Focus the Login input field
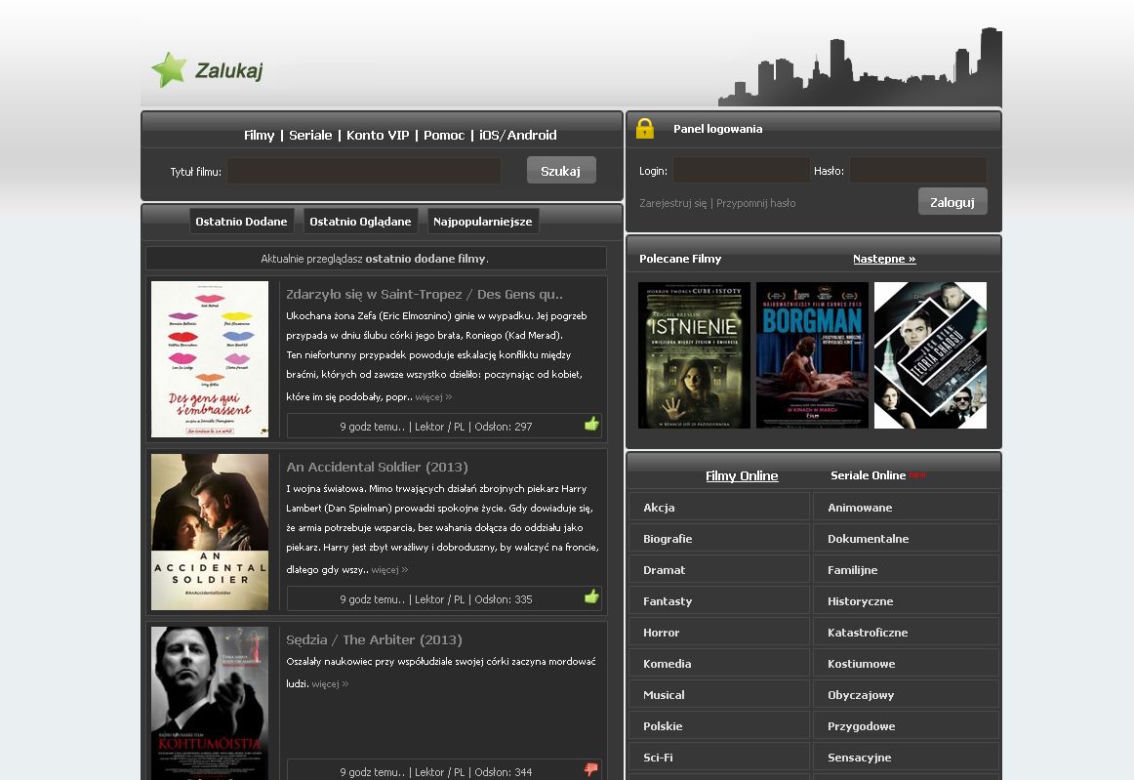The height and width of the screenshot is (780, 1134). coord(741,171)
